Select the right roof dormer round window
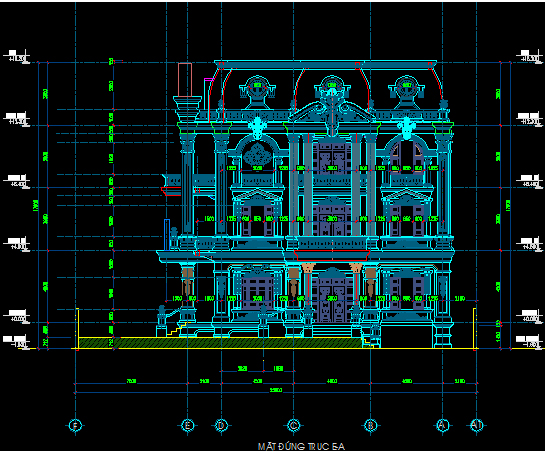 click(407, 87)
